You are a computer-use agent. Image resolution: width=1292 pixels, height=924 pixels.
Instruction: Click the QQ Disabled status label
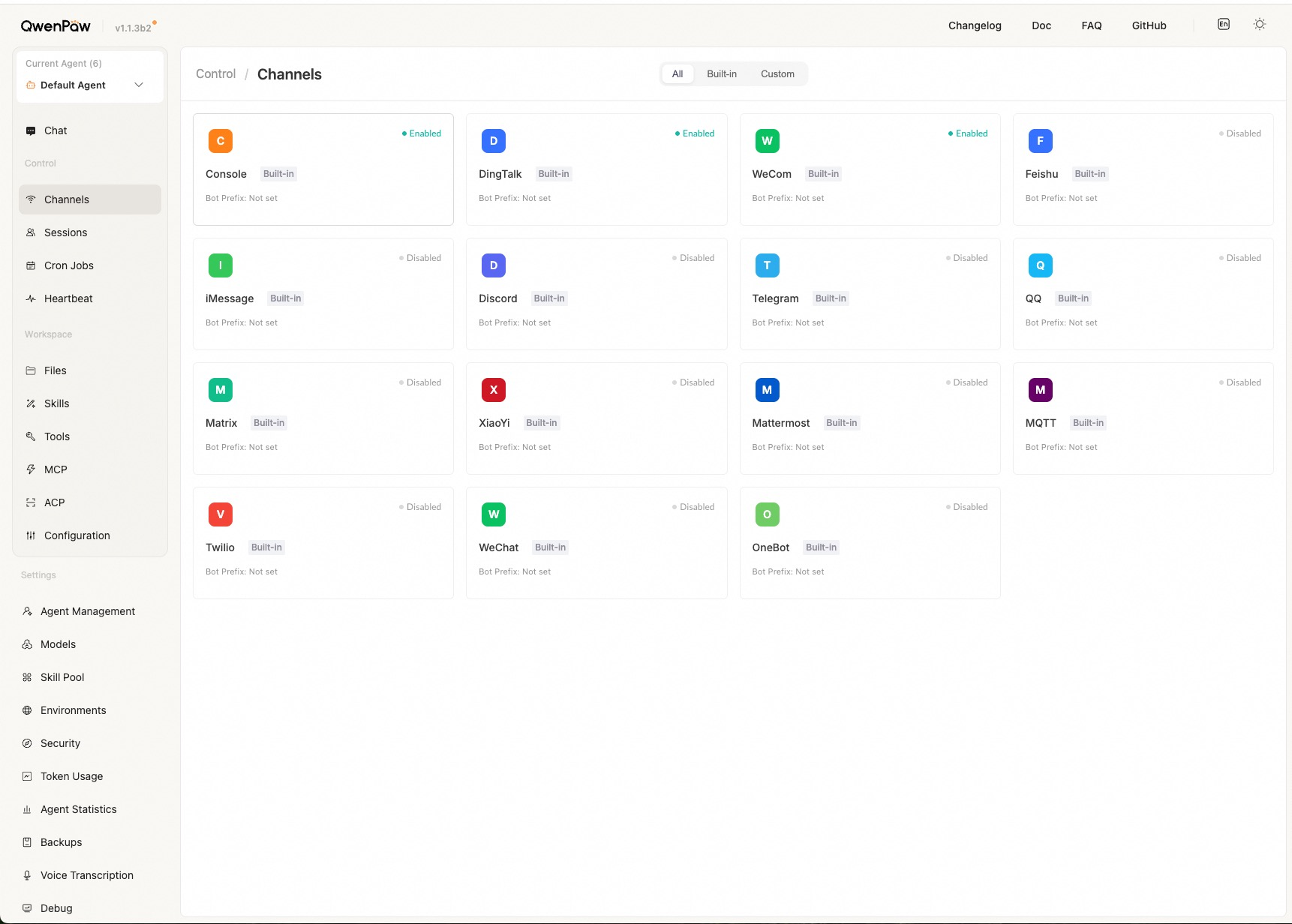(x=1239, y=258)
